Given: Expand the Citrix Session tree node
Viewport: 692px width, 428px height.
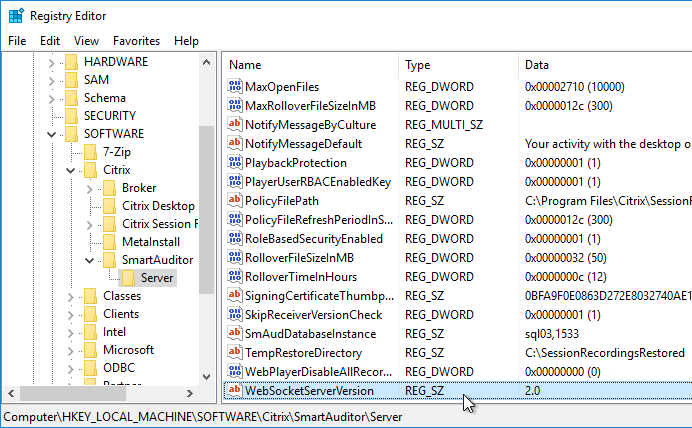Looking at the screenshot, I should tap(90, 225).
